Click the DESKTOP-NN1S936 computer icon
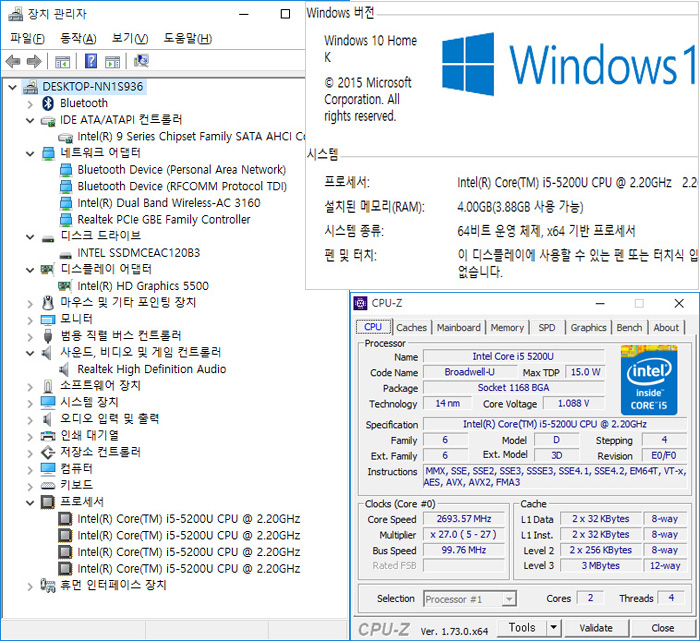Viewport: 700px width, 643px height. coord(30,87)
